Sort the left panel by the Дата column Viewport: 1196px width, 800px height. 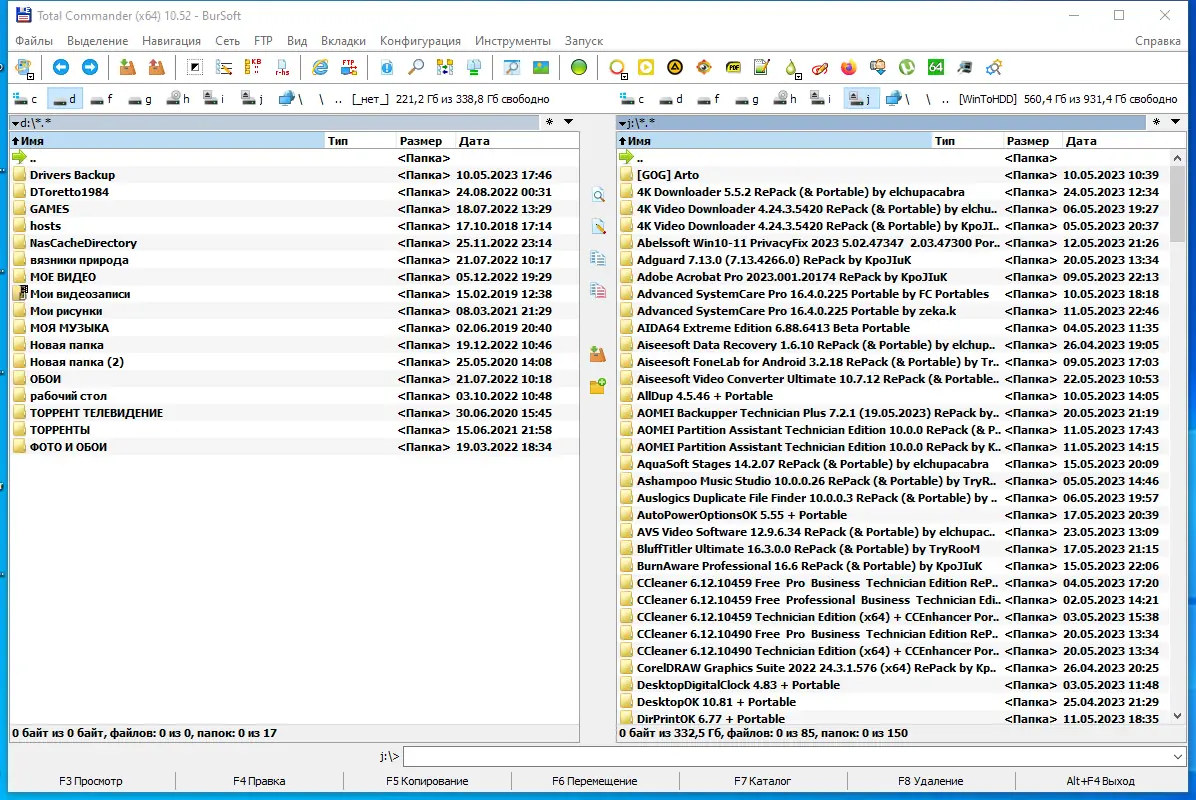(x=516, y=141)
